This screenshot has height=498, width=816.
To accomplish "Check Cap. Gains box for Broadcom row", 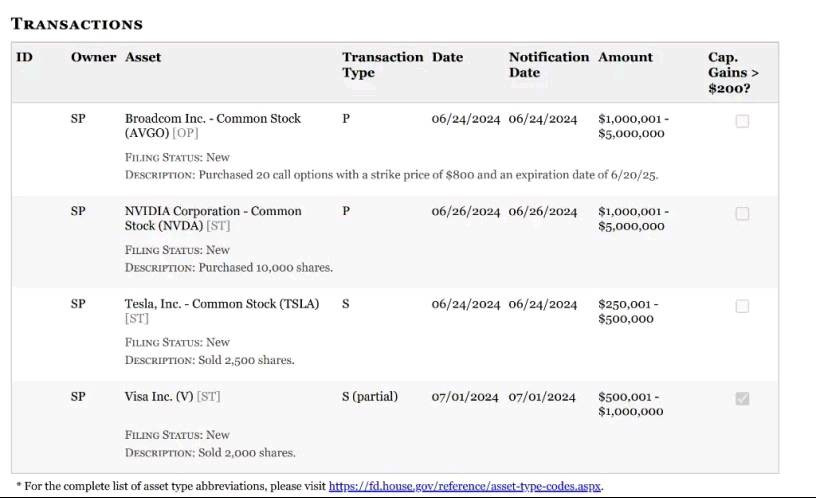I will [742, 121].
